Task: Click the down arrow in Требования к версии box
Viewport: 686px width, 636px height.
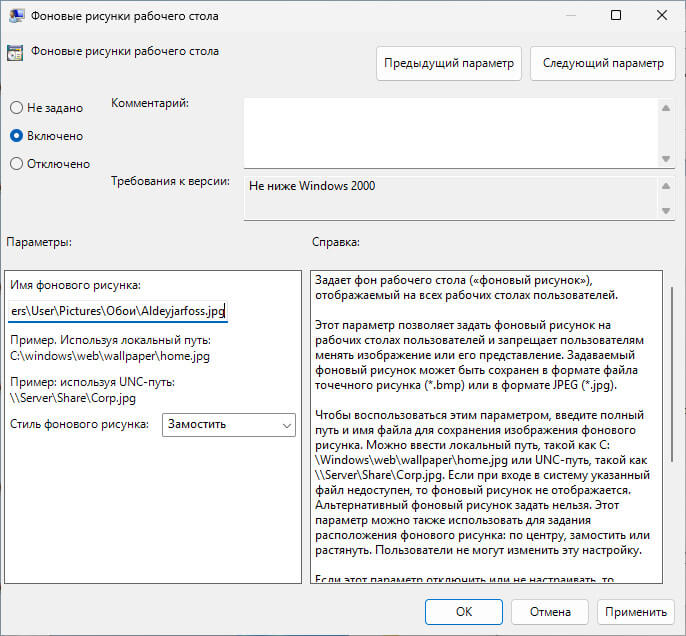Action: coord(666,210)
